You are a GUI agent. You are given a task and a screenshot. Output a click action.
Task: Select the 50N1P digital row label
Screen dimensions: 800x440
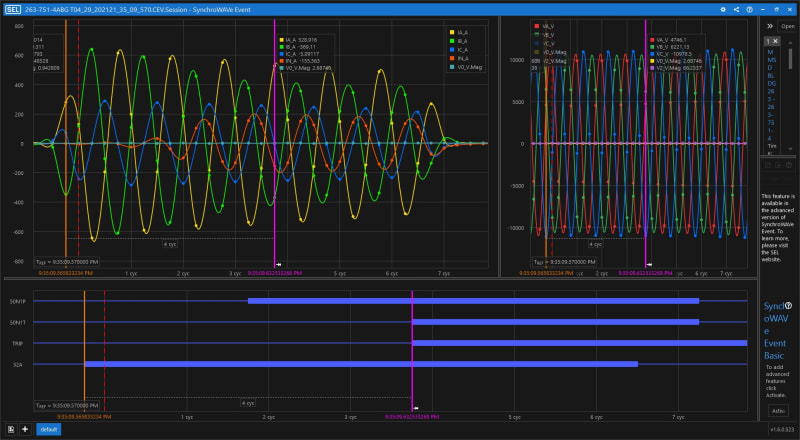click(17, 301)
